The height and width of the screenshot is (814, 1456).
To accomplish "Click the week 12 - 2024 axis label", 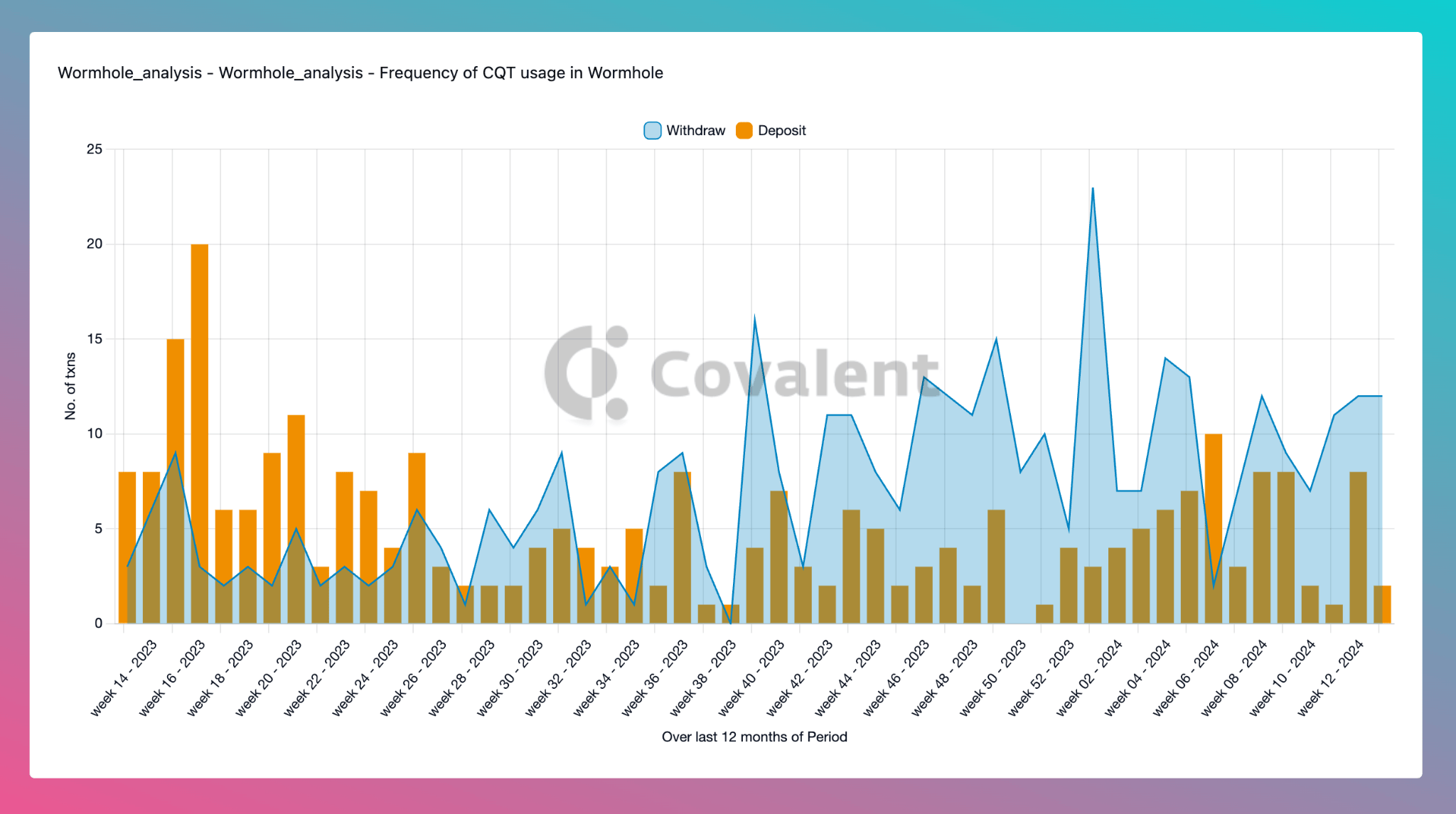I will coord(1330,678).
